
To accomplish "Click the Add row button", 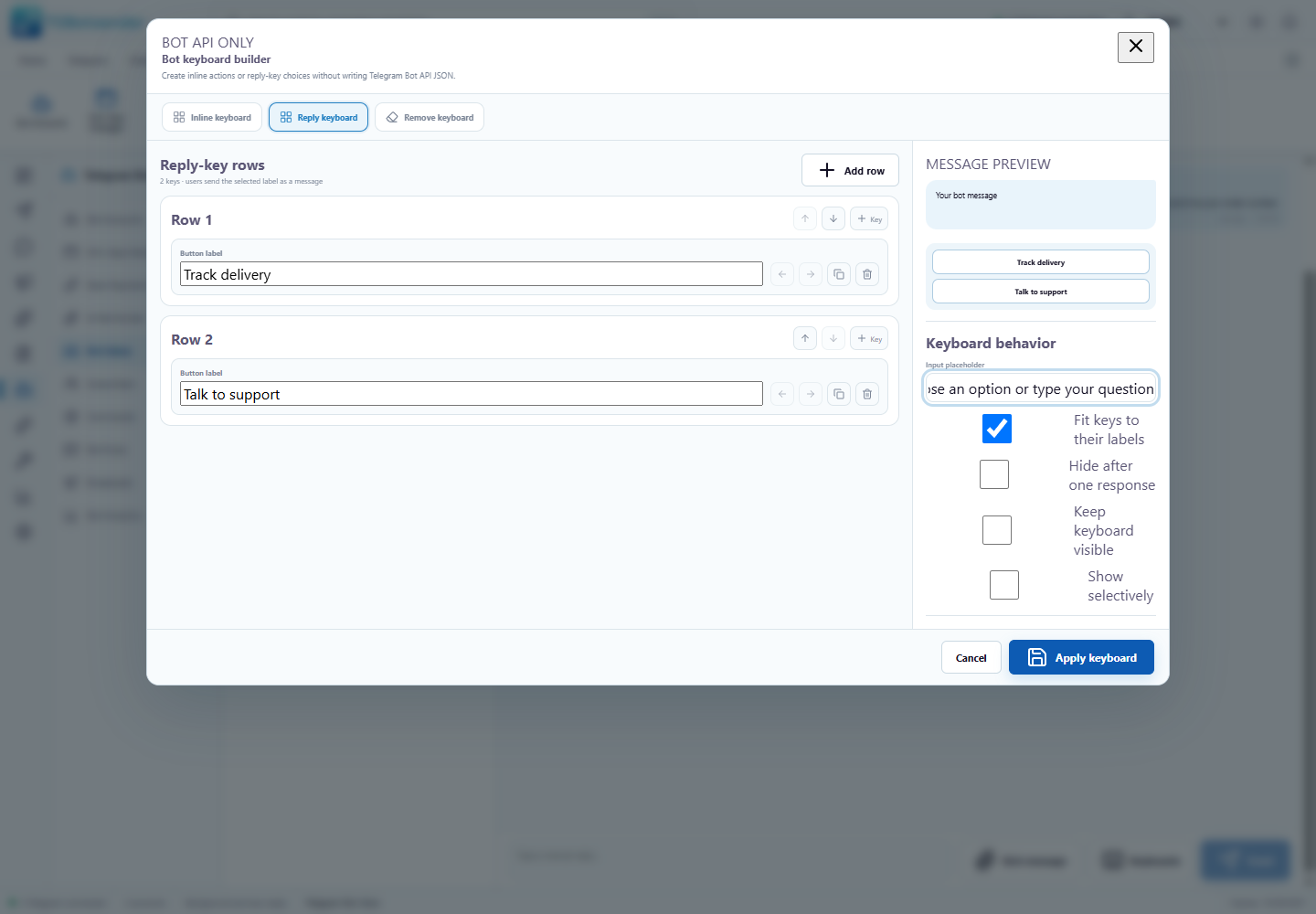I will click(850, 170).
